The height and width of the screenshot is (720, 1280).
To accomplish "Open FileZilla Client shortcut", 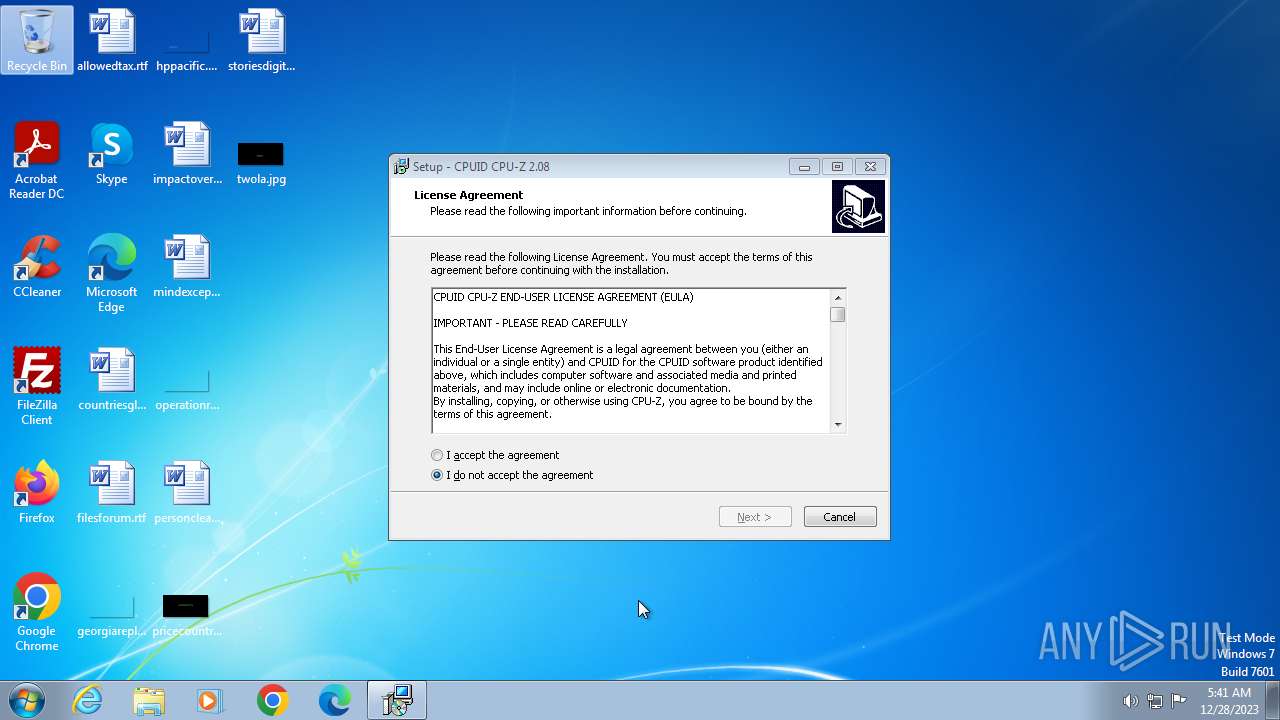I will (x=37, y=386).
